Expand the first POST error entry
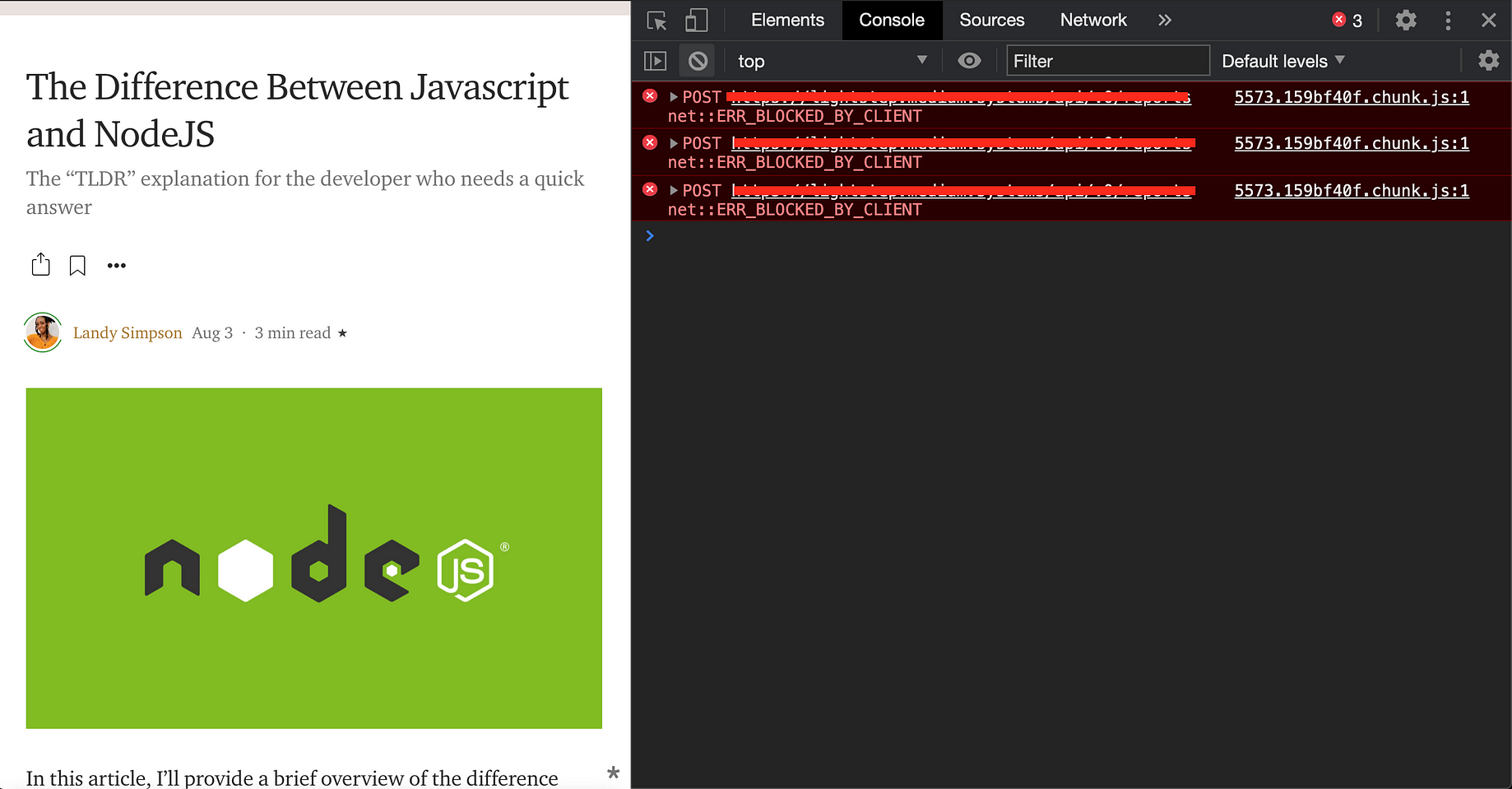This screenshot has height=789, width=1512. coord(674,97)
